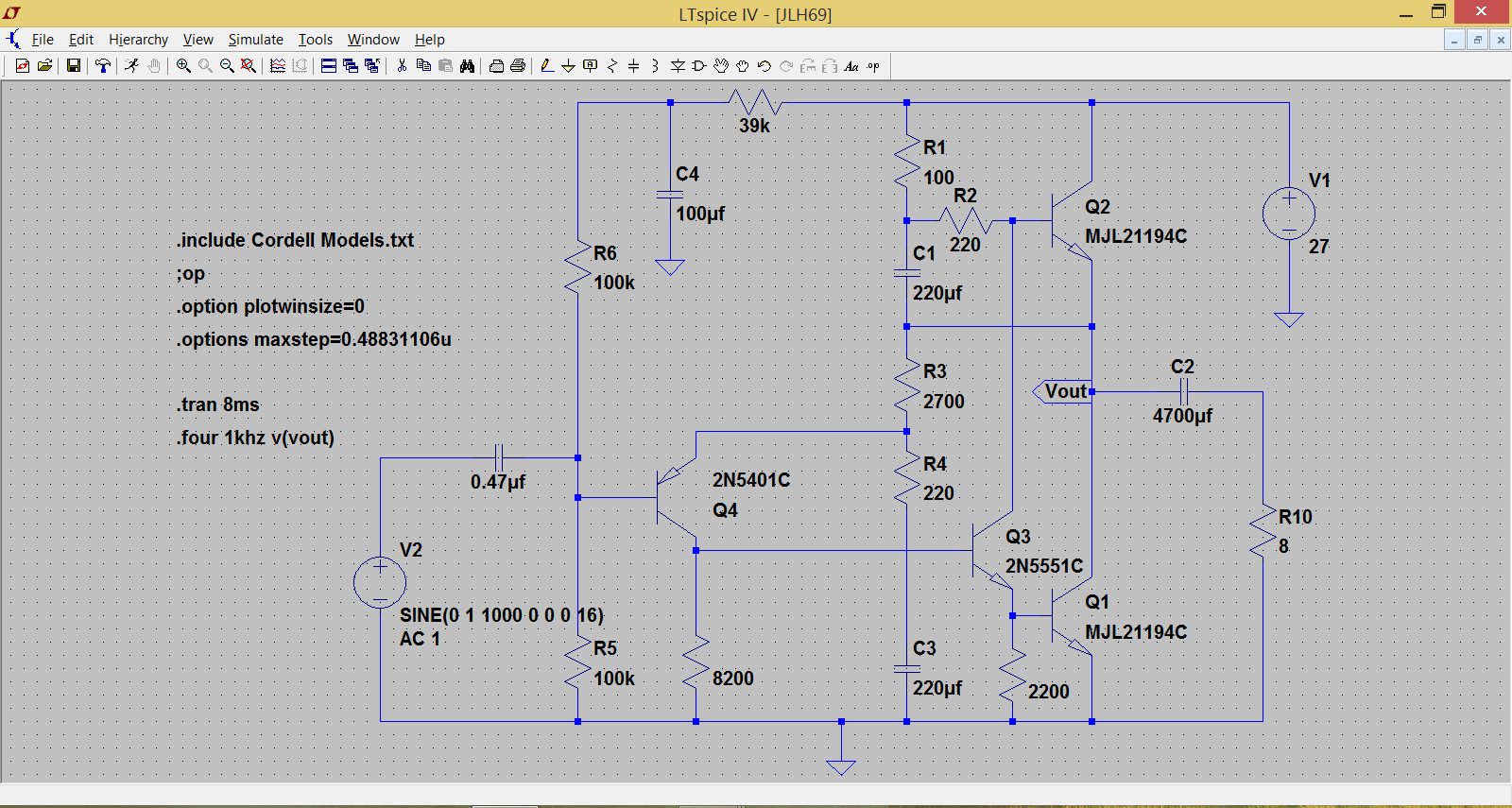Click the '0.47µf' capacitor value

click(x=498, y=482)
